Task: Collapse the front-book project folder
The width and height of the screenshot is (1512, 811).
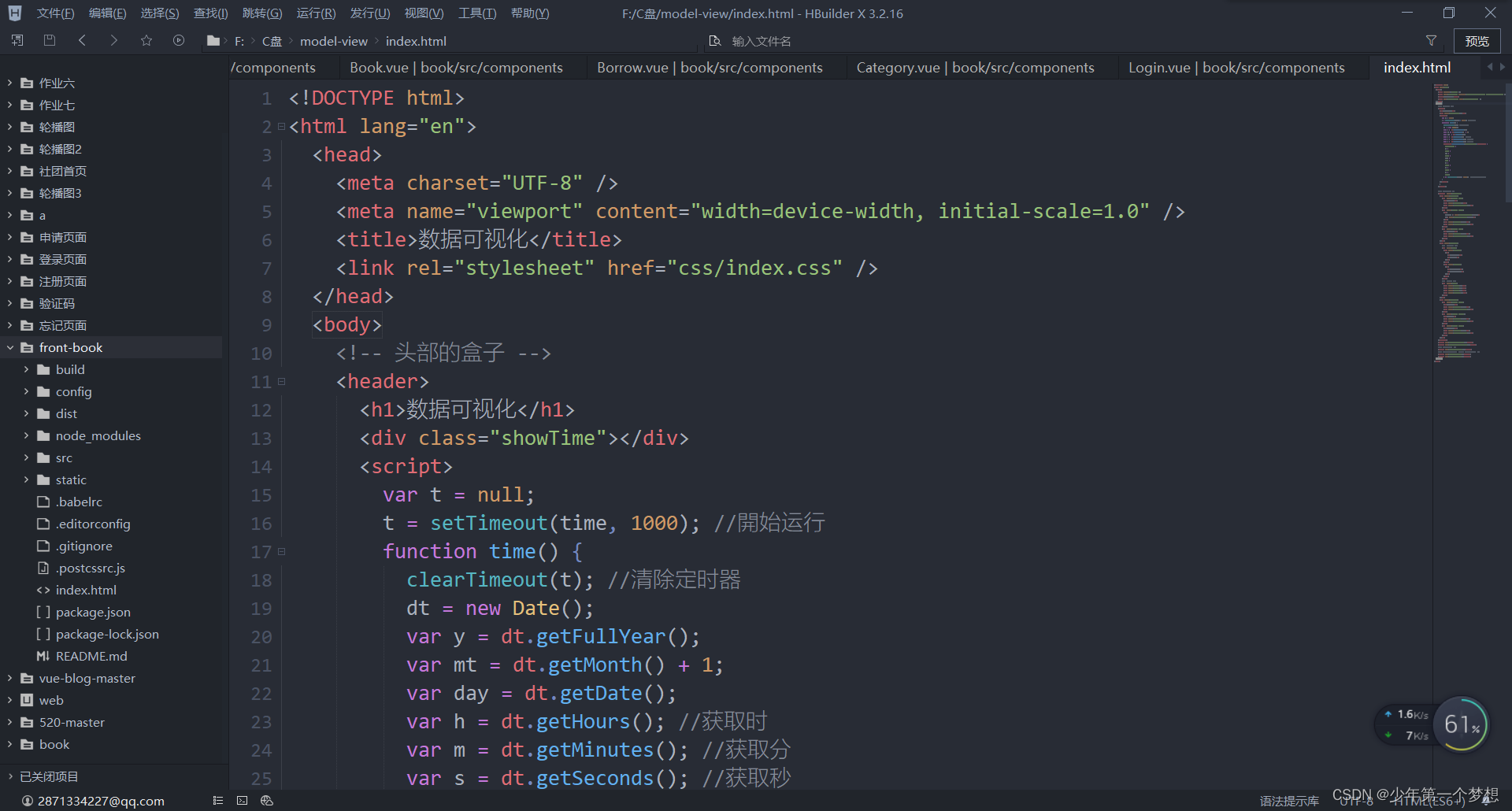Action: [x=9, y=347]
